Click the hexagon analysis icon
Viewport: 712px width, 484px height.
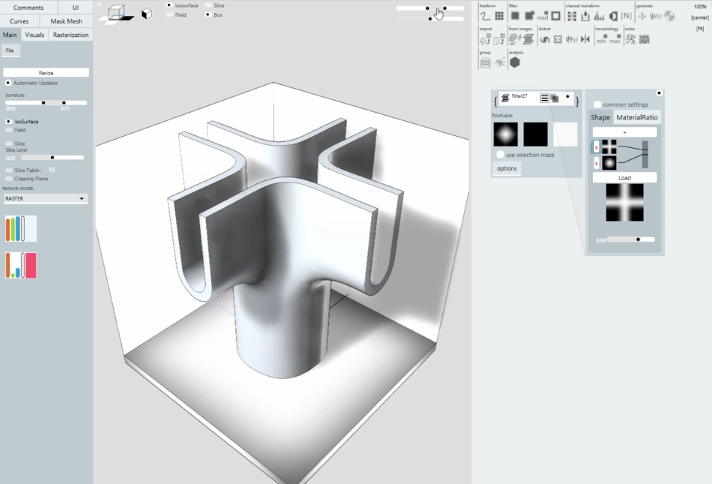coord(514,63)
